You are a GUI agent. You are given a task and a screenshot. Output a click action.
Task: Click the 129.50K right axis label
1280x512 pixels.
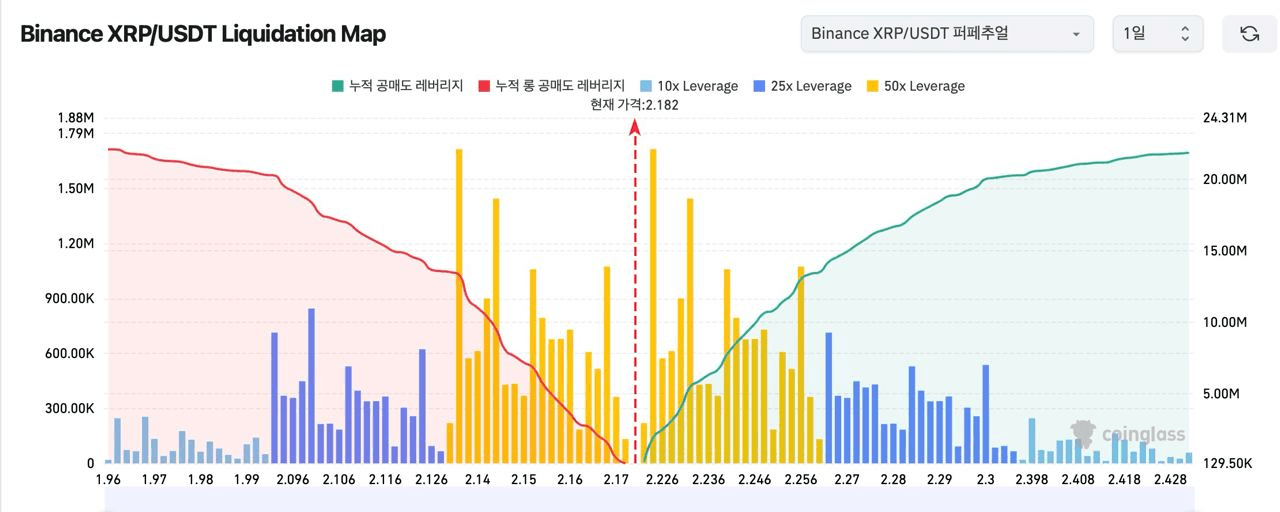point(1229,464)
